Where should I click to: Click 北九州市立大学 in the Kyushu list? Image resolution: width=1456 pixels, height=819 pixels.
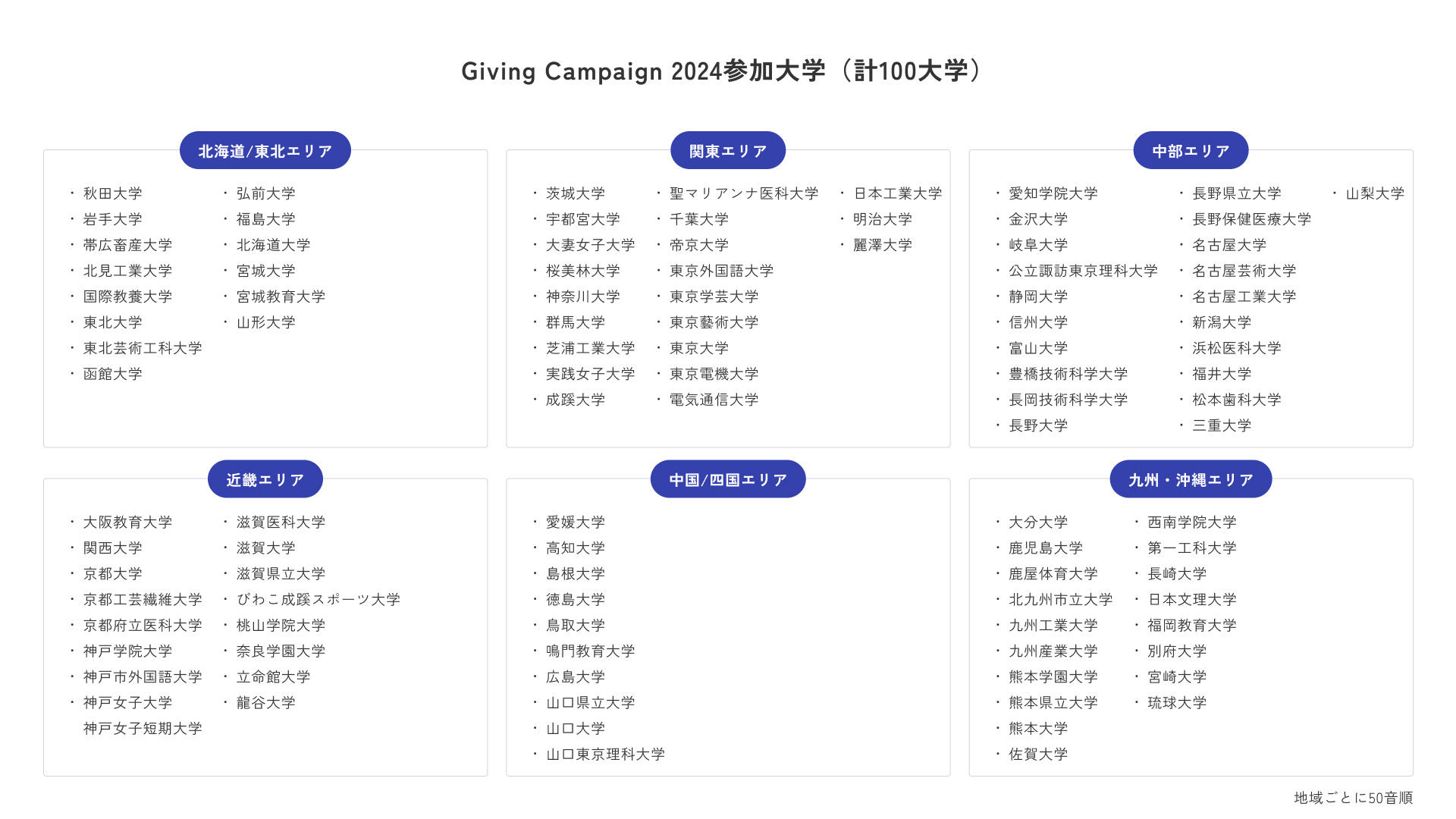(x=1059, y=599)
